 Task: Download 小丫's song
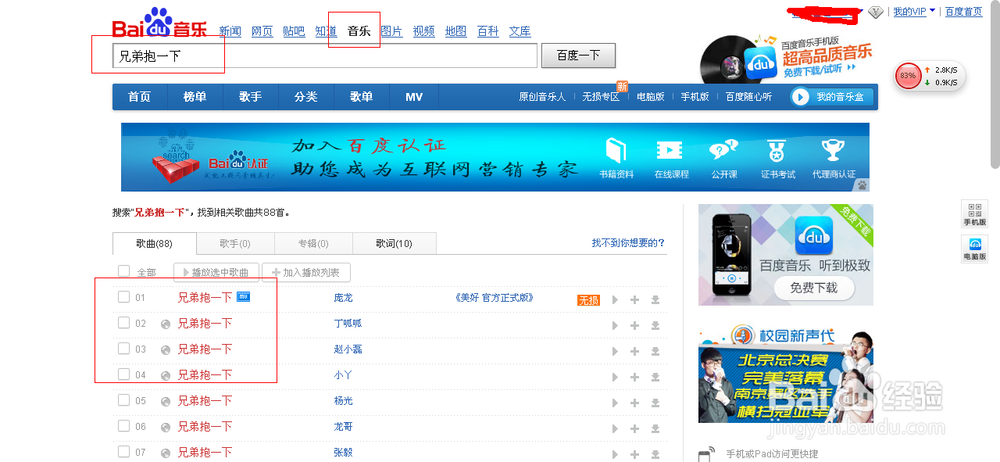tap(654, 376)
